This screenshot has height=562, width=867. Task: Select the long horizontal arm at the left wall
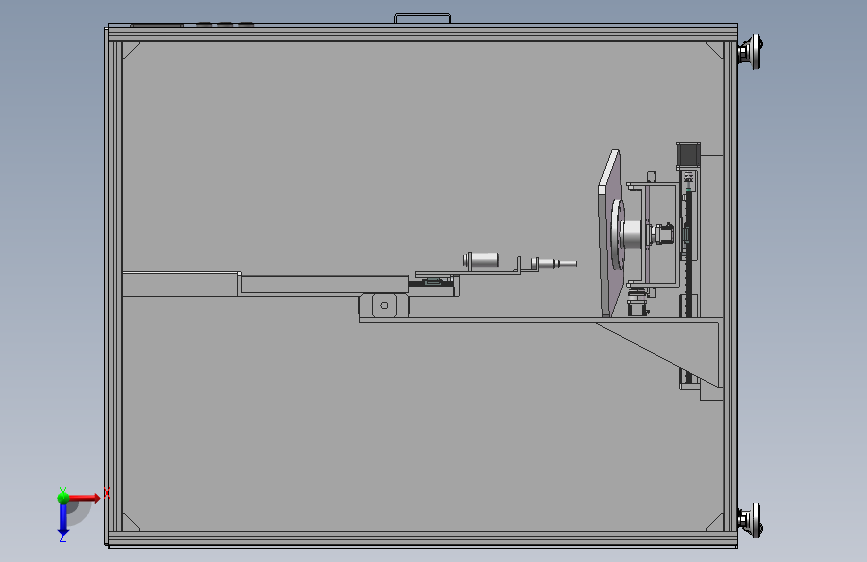(x=181, y=284)
